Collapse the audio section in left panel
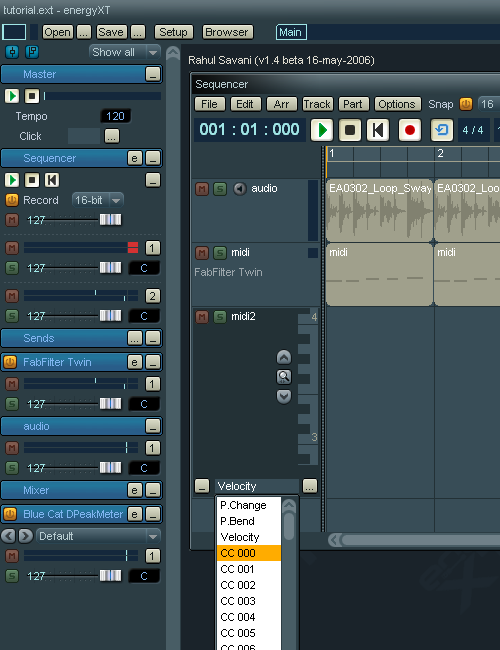The width and height of the screenshot is (500, 650). click(x=153, y=426)
